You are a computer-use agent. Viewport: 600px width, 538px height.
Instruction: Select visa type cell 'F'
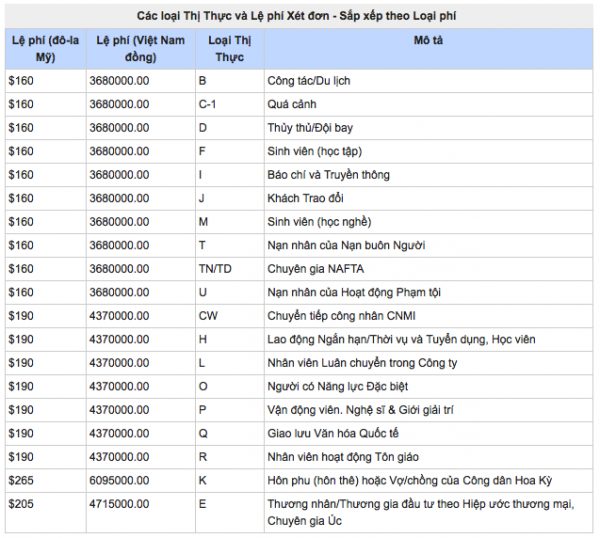tap(230, 152)
